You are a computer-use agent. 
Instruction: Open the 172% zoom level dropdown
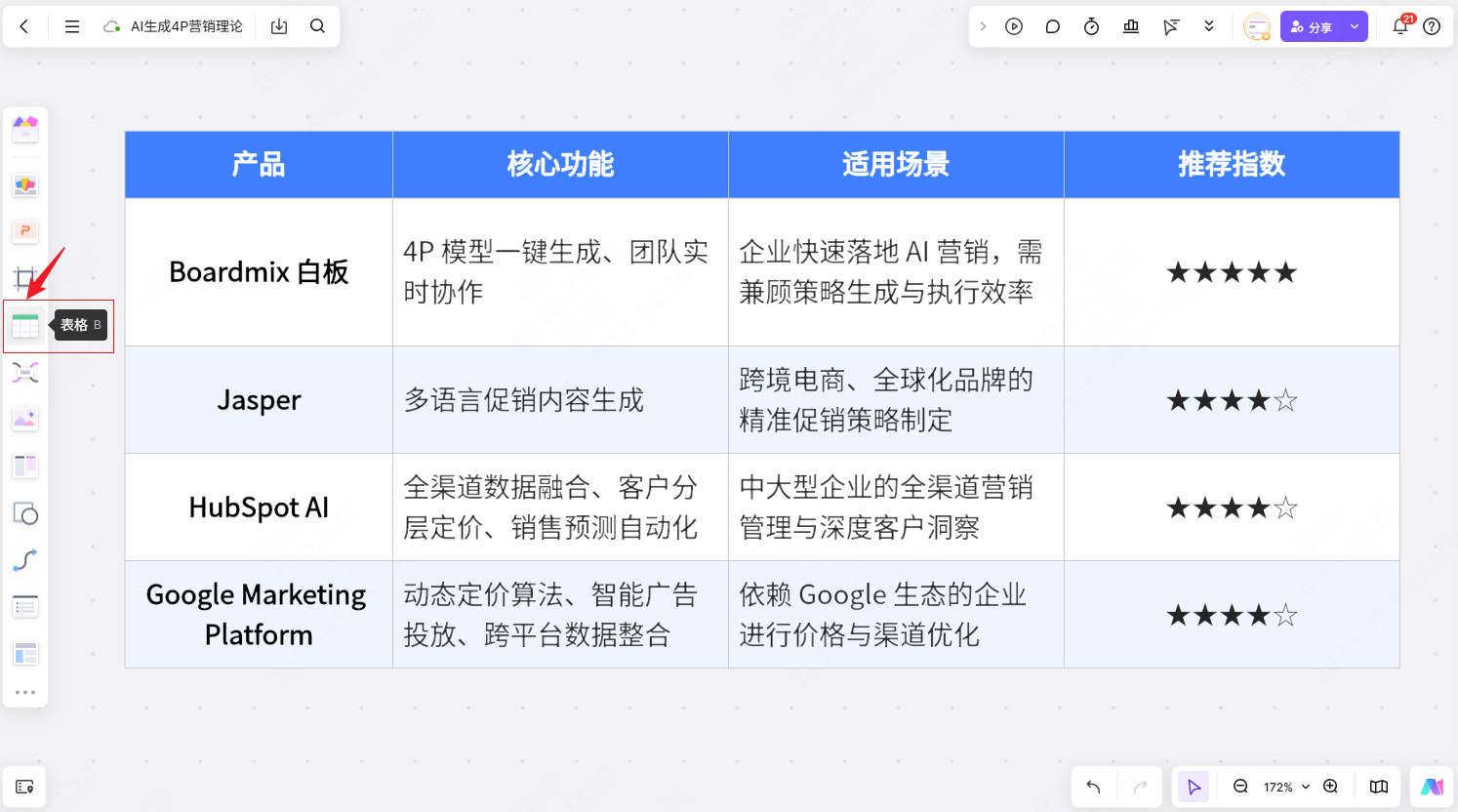[1286, 787]
